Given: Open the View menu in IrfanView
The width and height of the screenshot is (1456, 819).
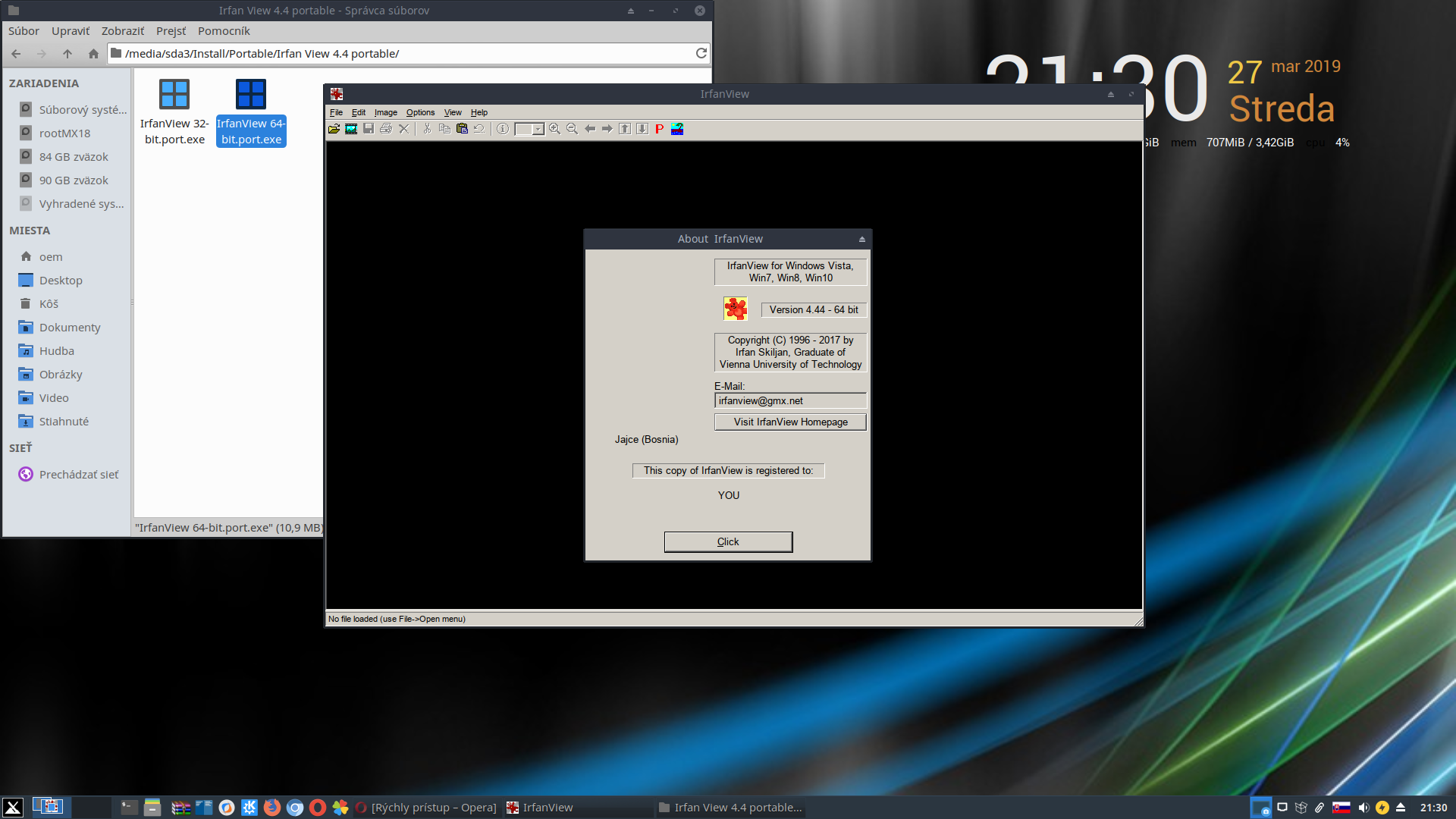Looking at the screenshot, I should tap(453, 112).
